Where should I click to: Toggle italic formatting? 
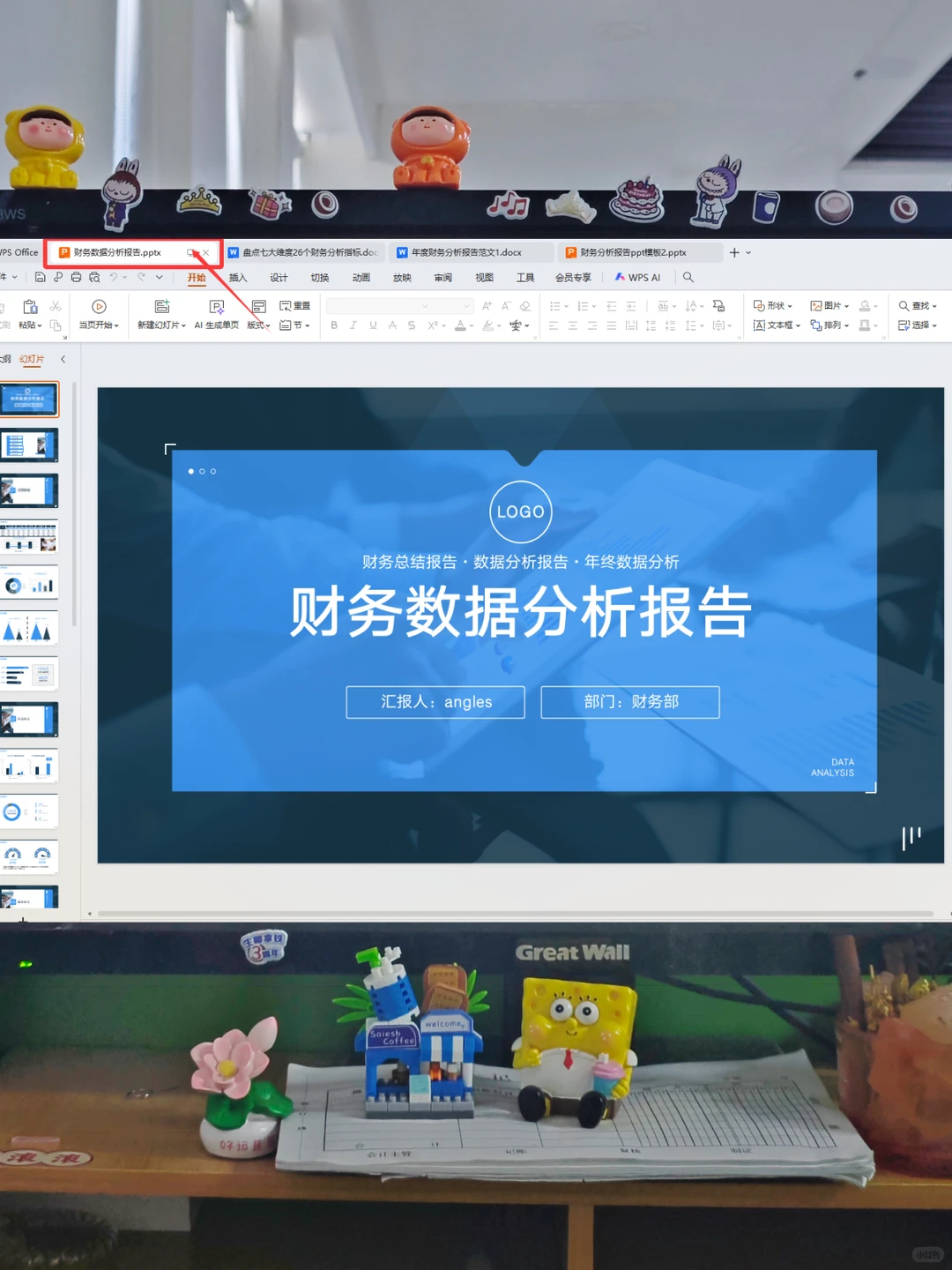click(x=353, y=325)
